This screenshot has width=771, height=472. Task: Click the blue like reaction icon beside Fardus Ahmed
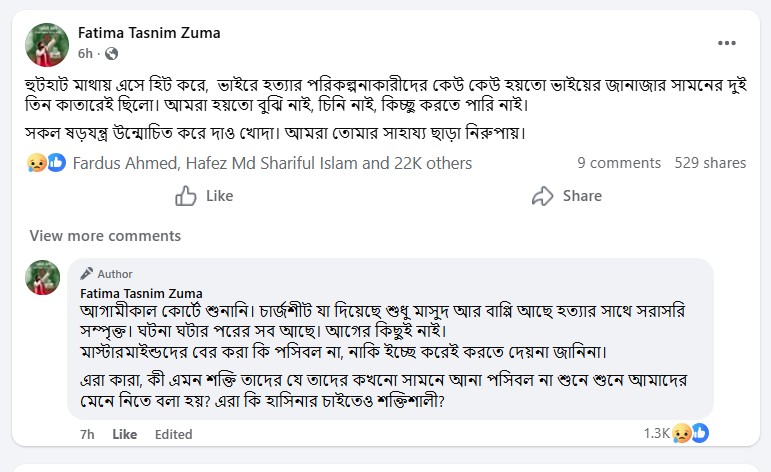click(56, 162)
